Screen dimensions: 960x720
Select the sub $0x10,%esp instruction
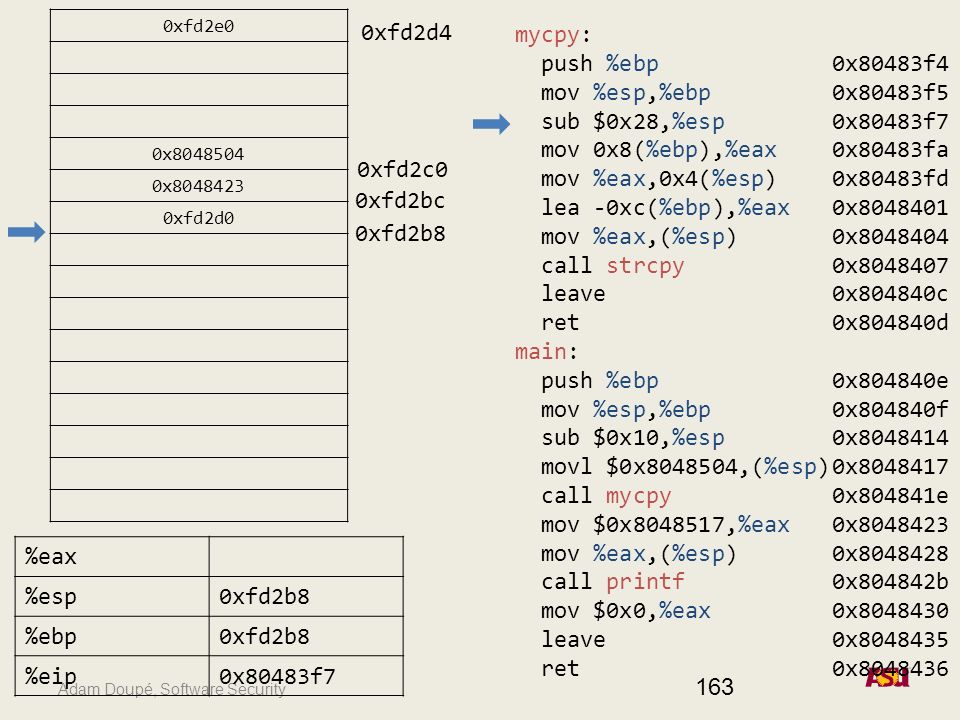[x=632, y=438]
